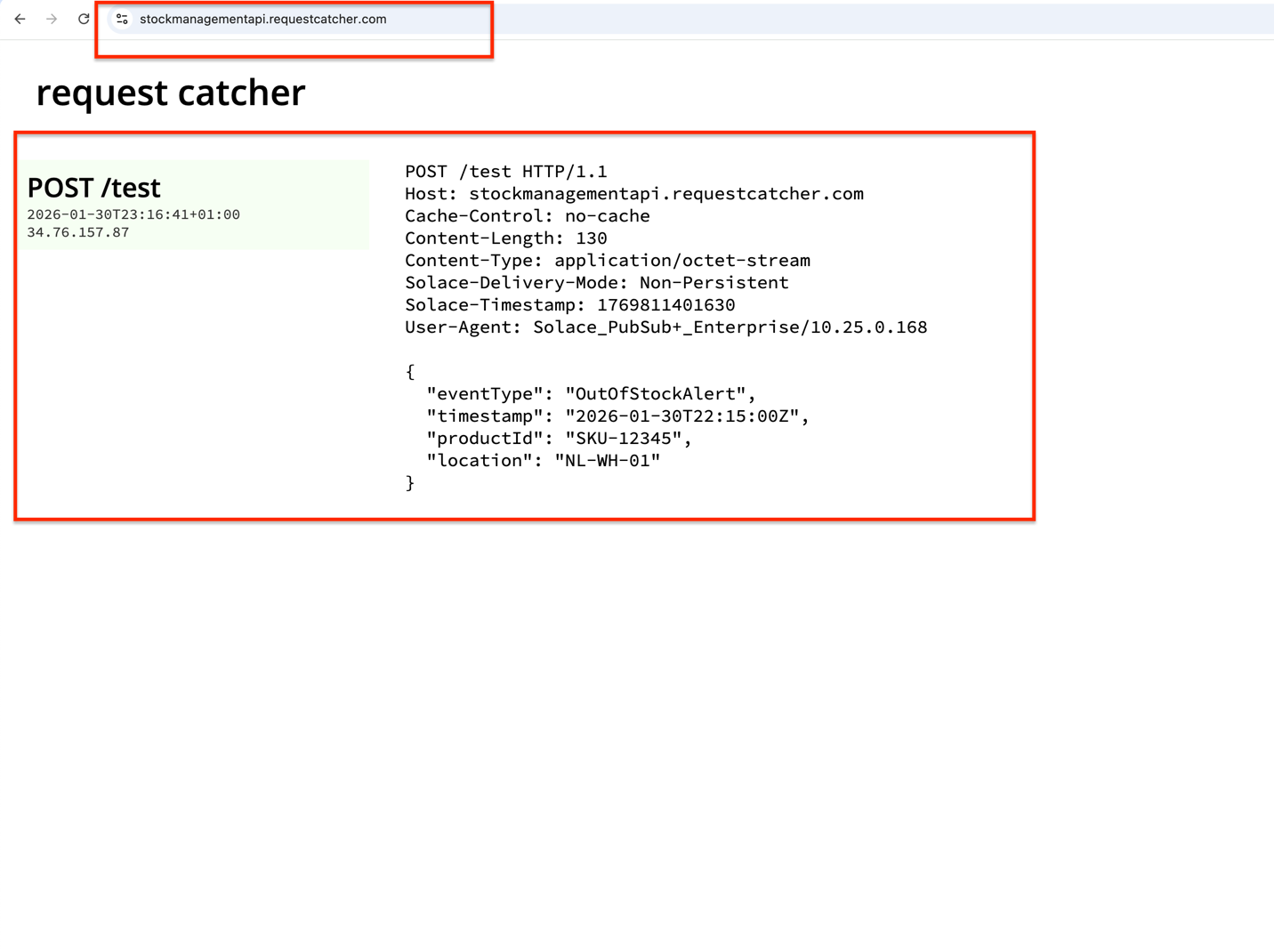Viewport: 1274px width, 952px height.
Task: Click the Cache-Control: no-cache header
Action: pos(527,216)
